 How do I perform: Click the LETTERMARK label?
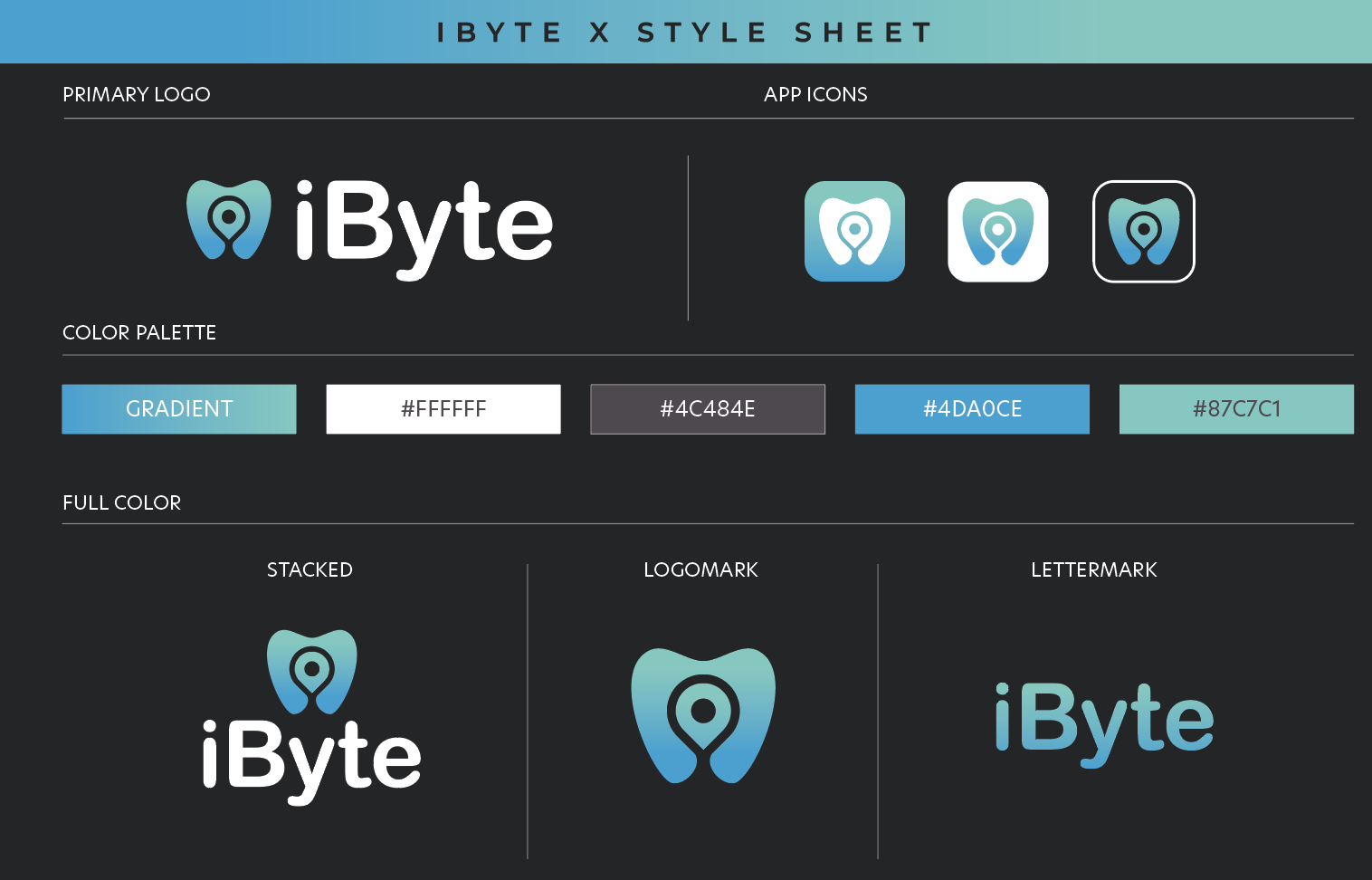coord(1094,569)
